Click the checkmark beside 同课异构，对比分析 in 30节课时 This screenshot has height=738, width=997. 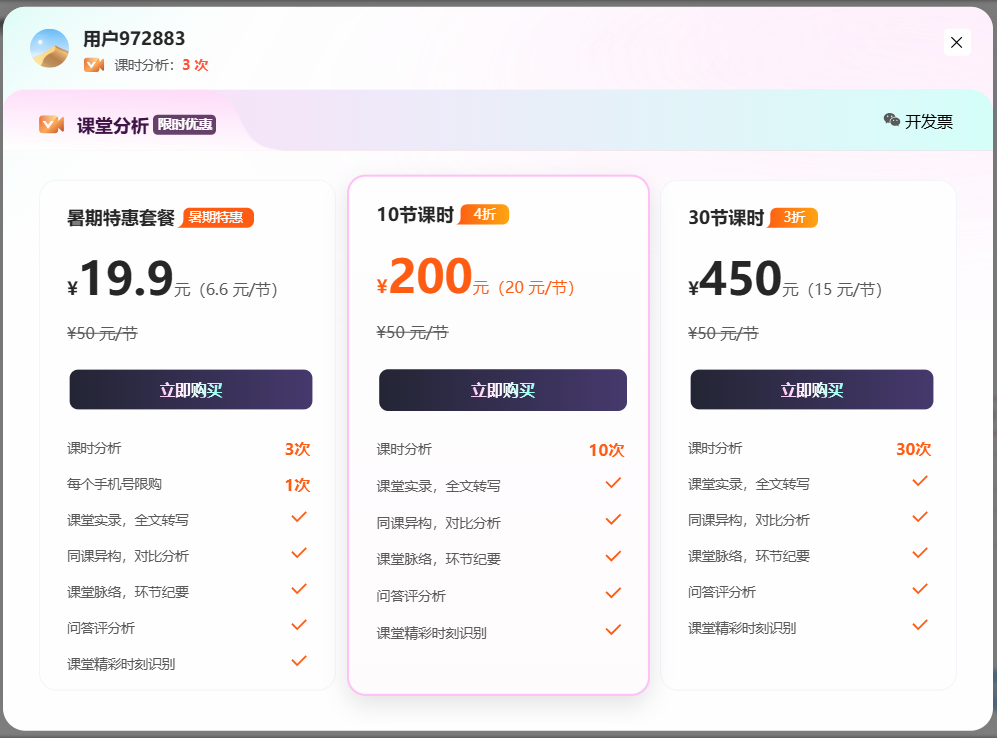click(919, 517)
